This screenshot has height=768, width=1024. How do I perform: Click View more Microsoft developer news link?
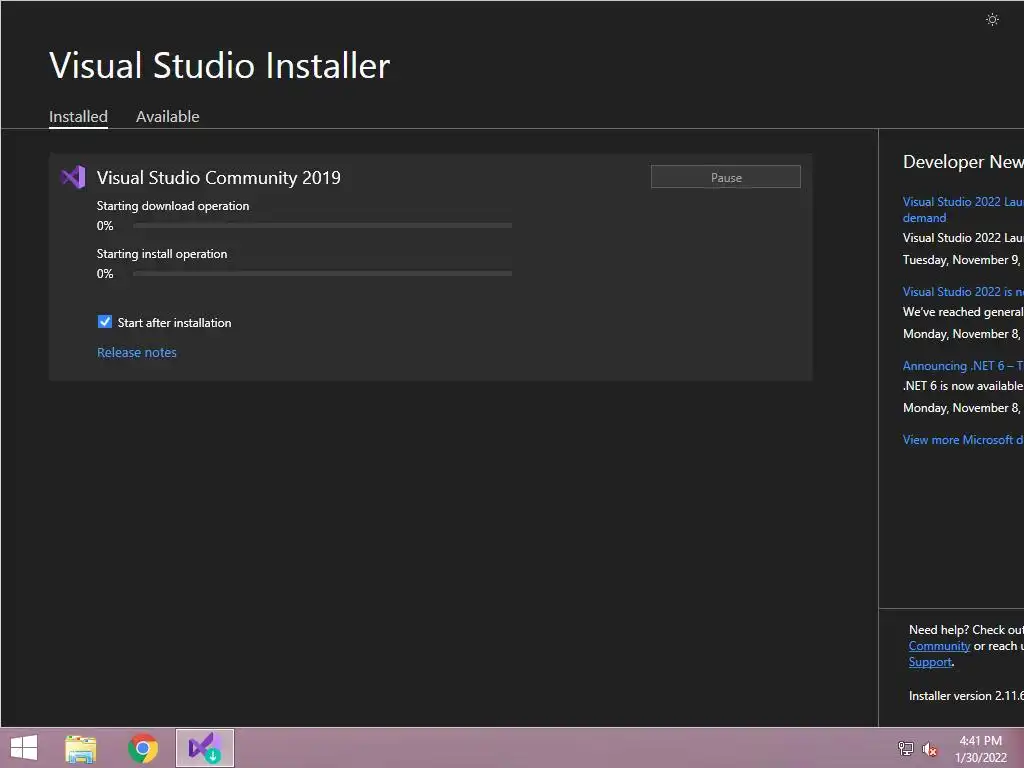pyautogui.click(x=963, y=440)
